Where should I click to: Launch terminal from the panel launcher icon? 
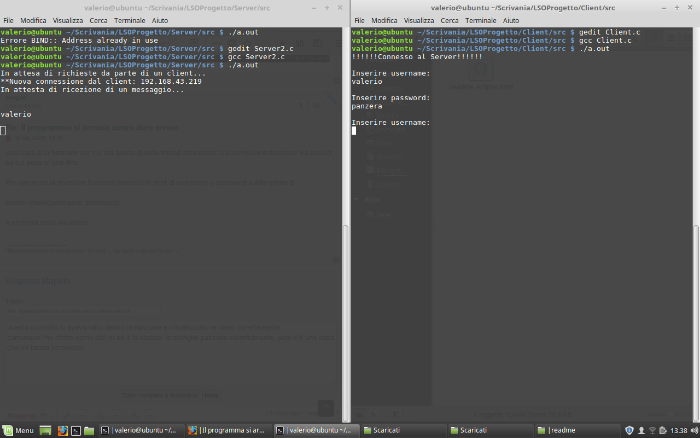(76, 430)
